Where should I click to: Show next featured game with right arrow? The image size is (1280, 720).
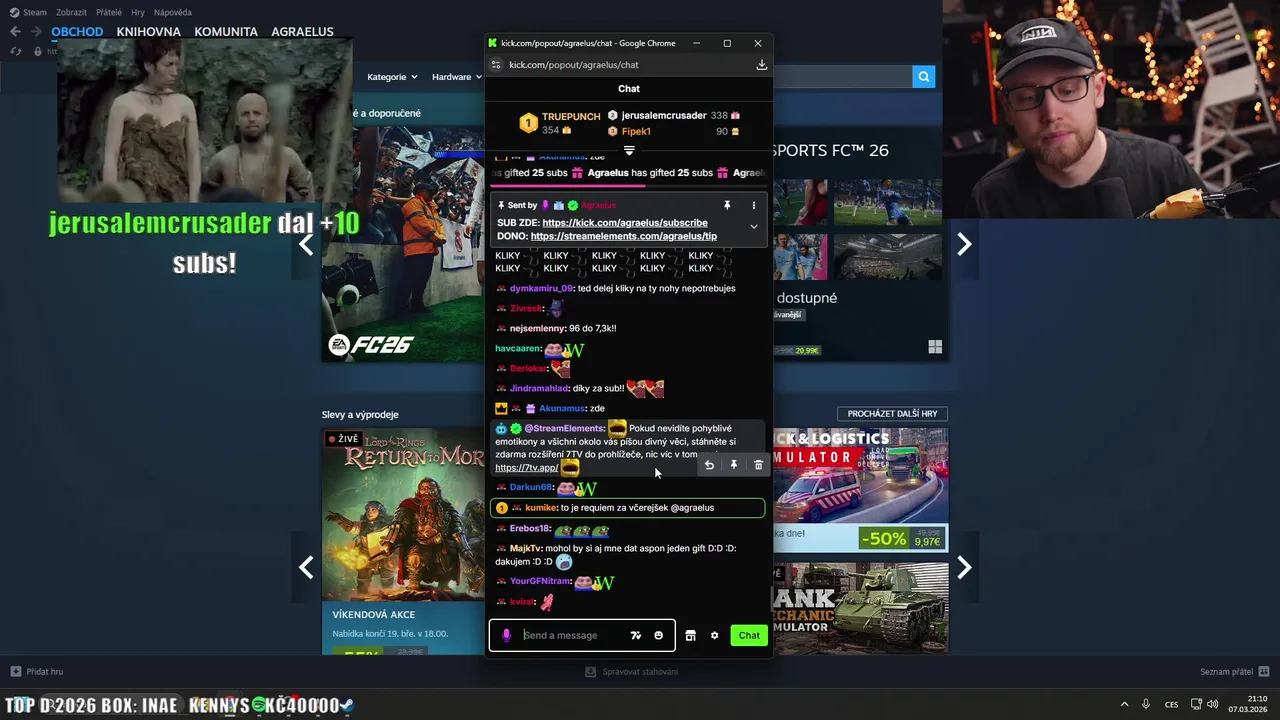coord(964,244)
